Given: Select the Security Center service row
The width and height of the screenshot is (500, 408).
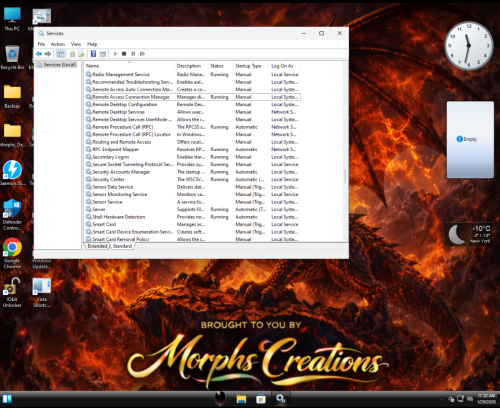Looking at the screenshot, I should [x=193, y=179].
